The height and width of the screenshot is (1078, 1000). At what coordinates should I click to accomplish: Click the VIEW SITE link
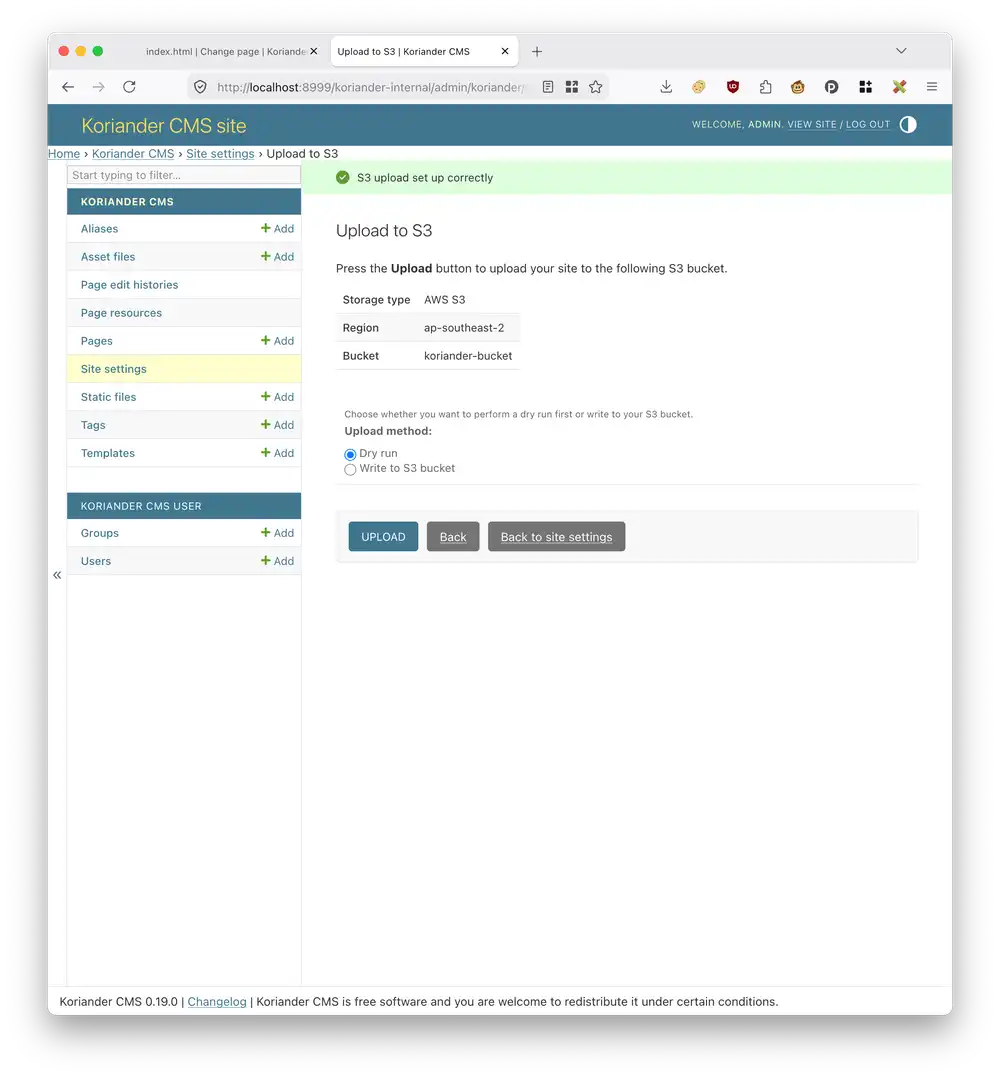812,124
